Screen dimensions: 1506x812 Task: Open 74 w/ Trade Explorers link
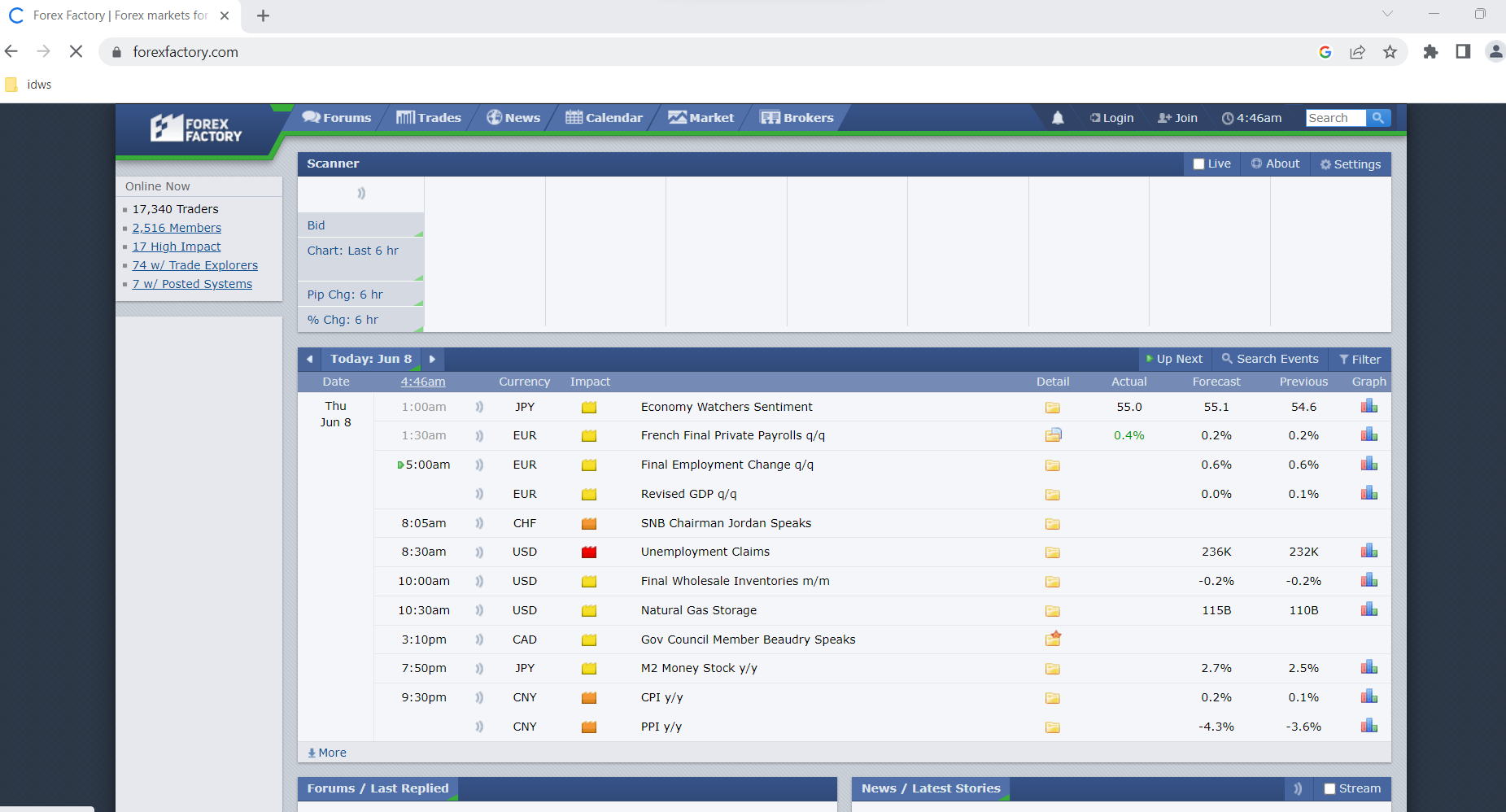195,265
